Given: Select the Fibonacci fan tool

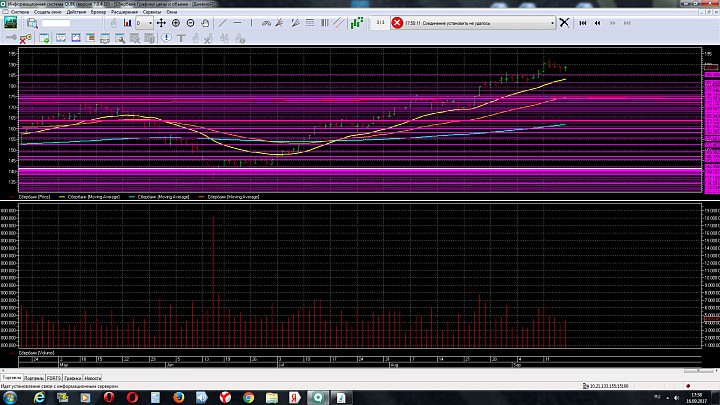Looking at the screenshot, I should (x=279, y=23).
